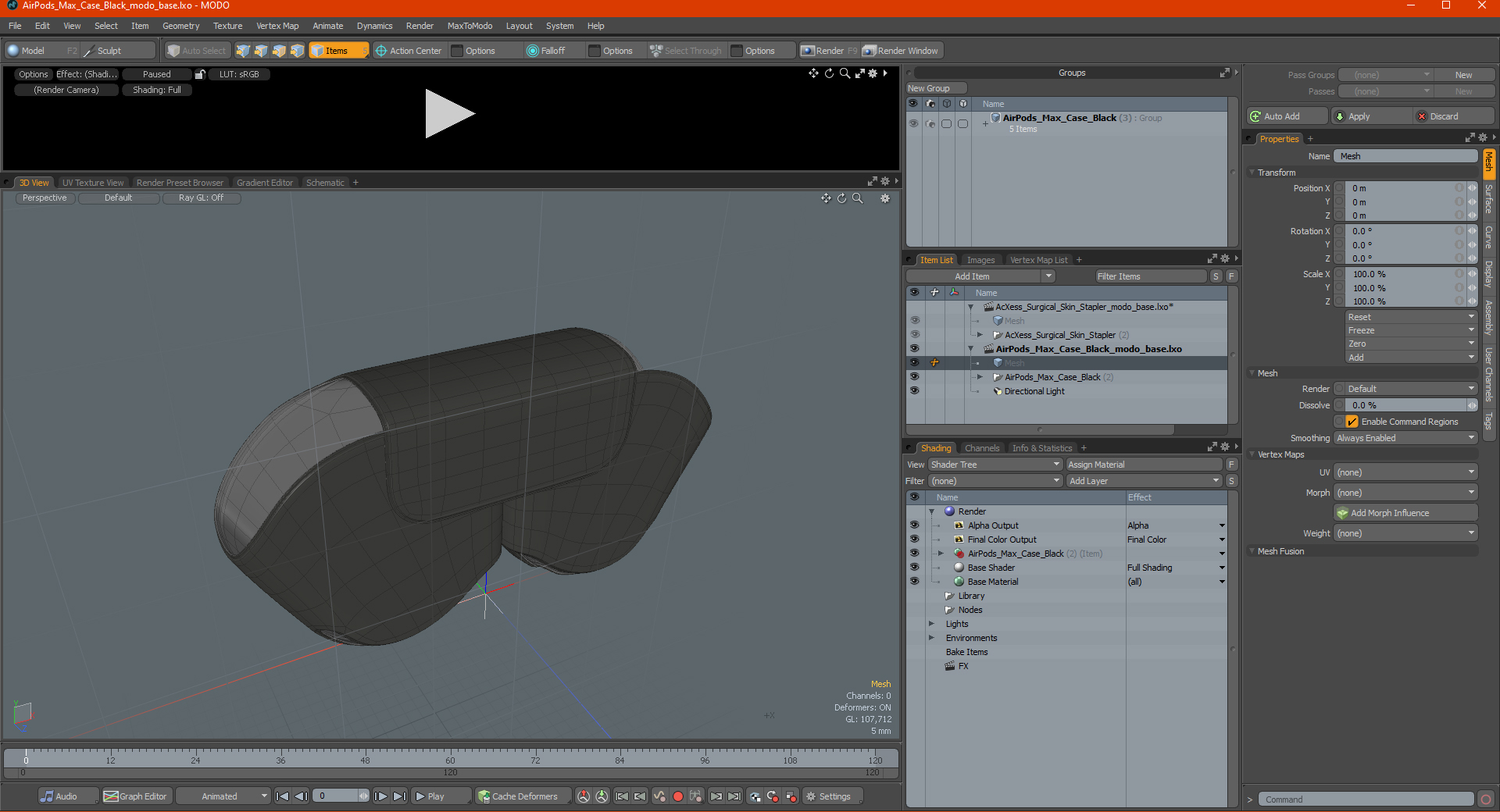Click Assign Material button

(x=1144, y=465)
